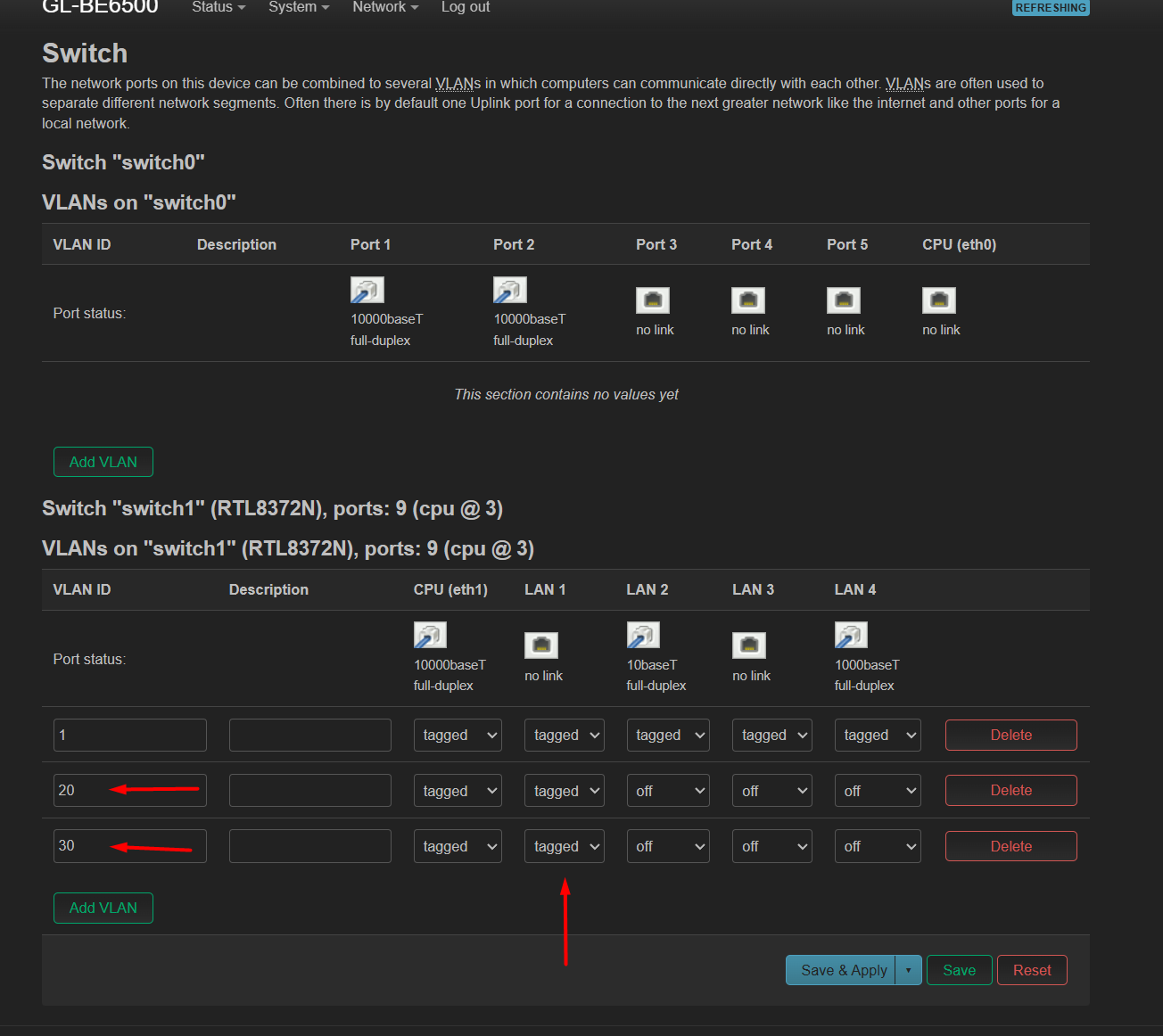Click switch0 Port 3 no-link port icon
Screen dimensions: 1163x1036
coord(652,300)
